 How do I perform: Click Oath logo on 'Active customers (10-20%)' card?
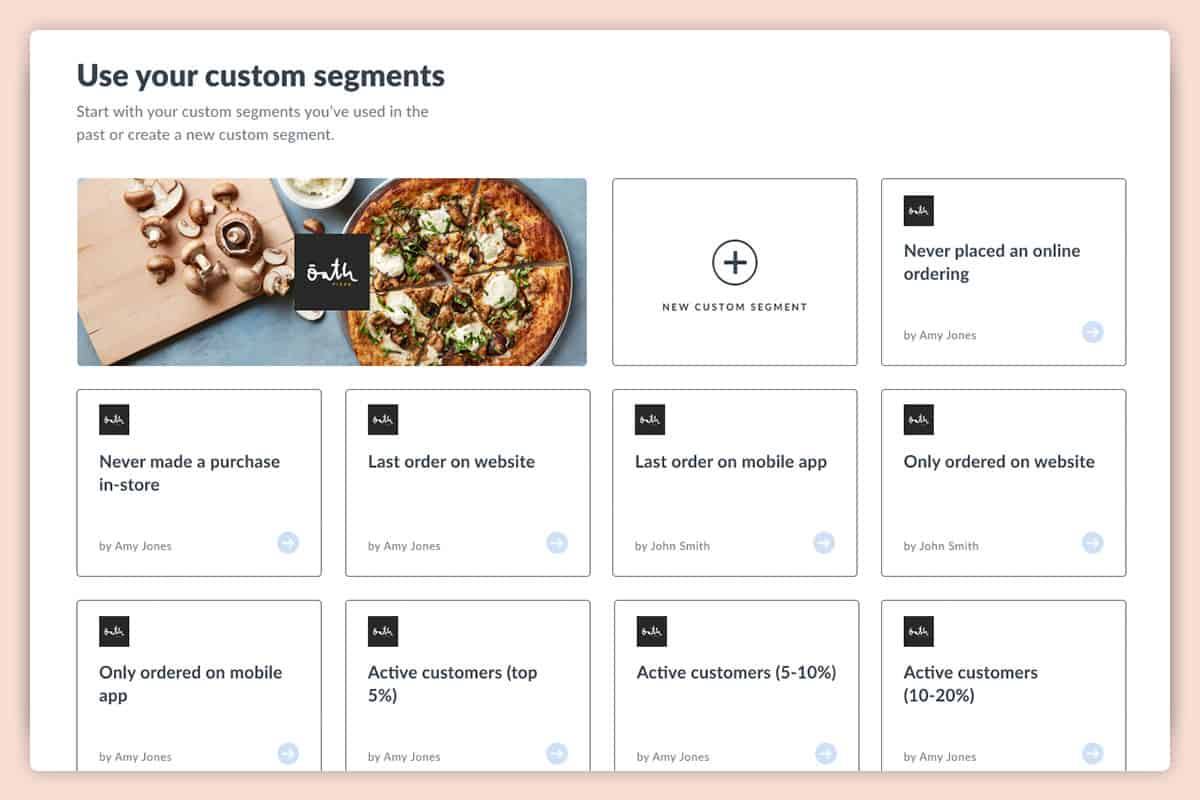click(918, 631)
